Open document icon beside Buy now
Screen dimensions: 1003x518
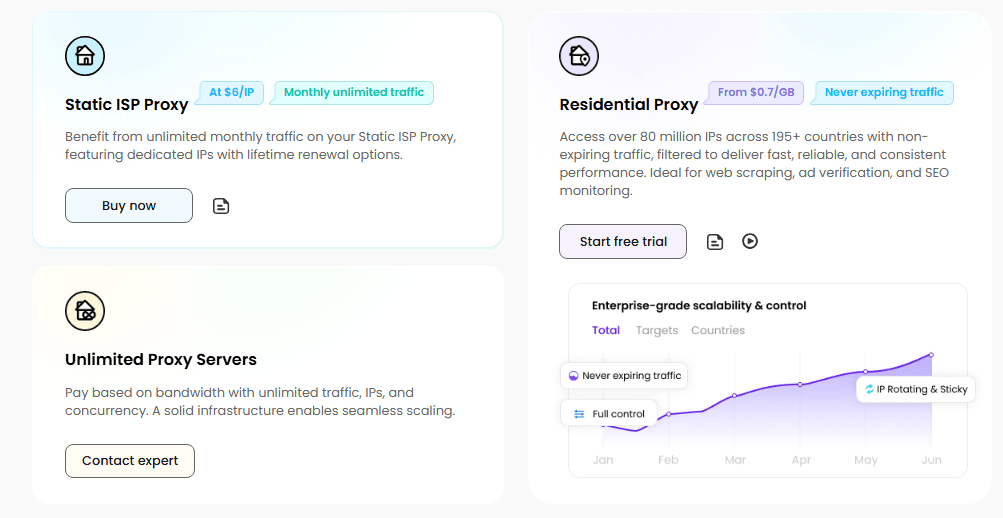point(221,206)
